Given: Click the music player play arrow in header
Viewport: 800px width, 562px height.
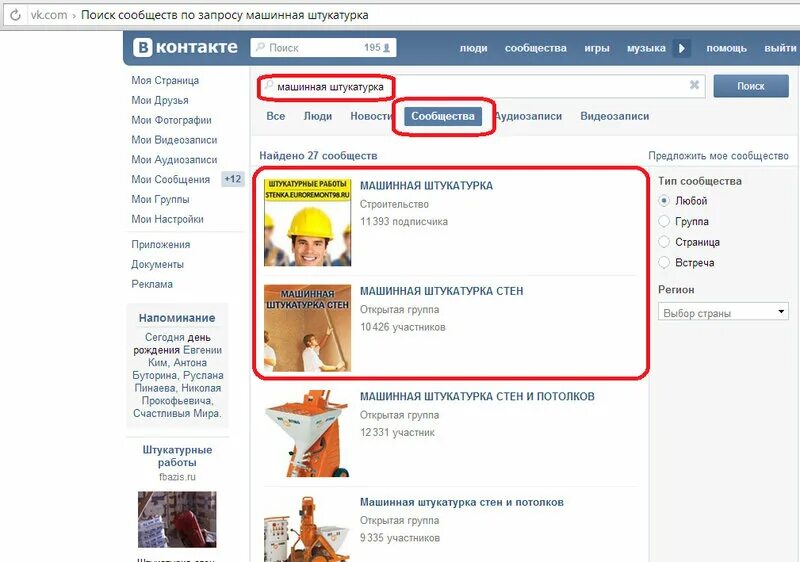Looking at the screenshot, I should 682,48.
